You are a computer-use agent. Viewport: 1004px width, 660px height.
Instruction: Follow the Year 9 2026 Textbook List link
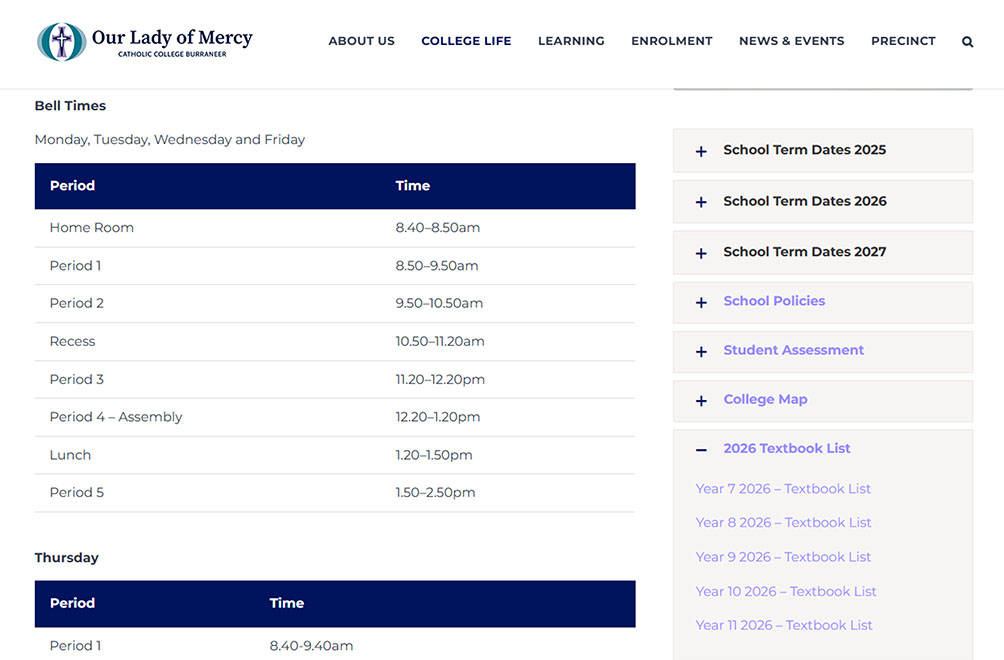(x=783, y=557)
